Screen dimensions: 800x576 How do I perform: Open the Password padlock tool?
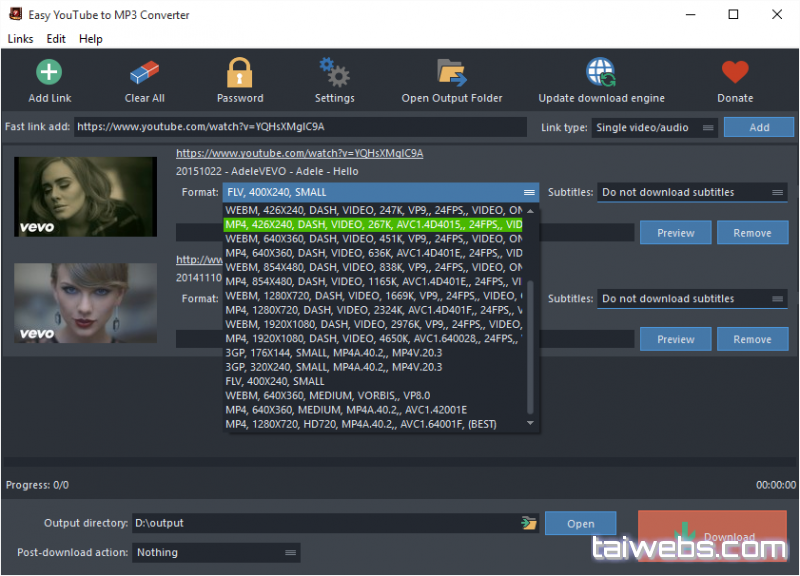240,73
